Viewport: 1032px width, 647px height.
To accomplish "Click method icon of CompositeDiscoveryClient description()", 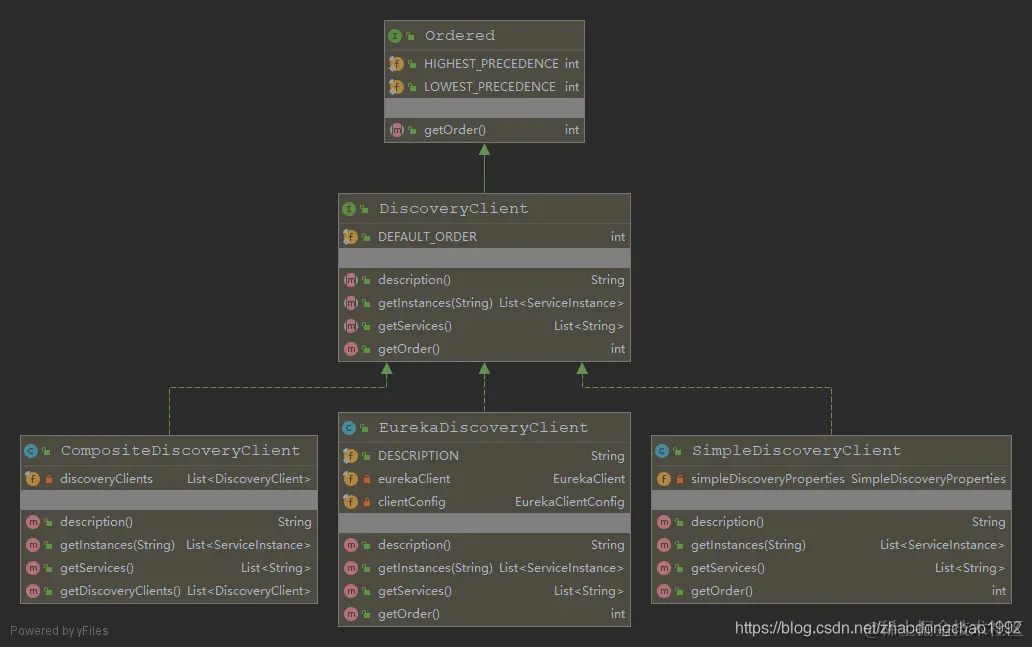I will (32, 523).
